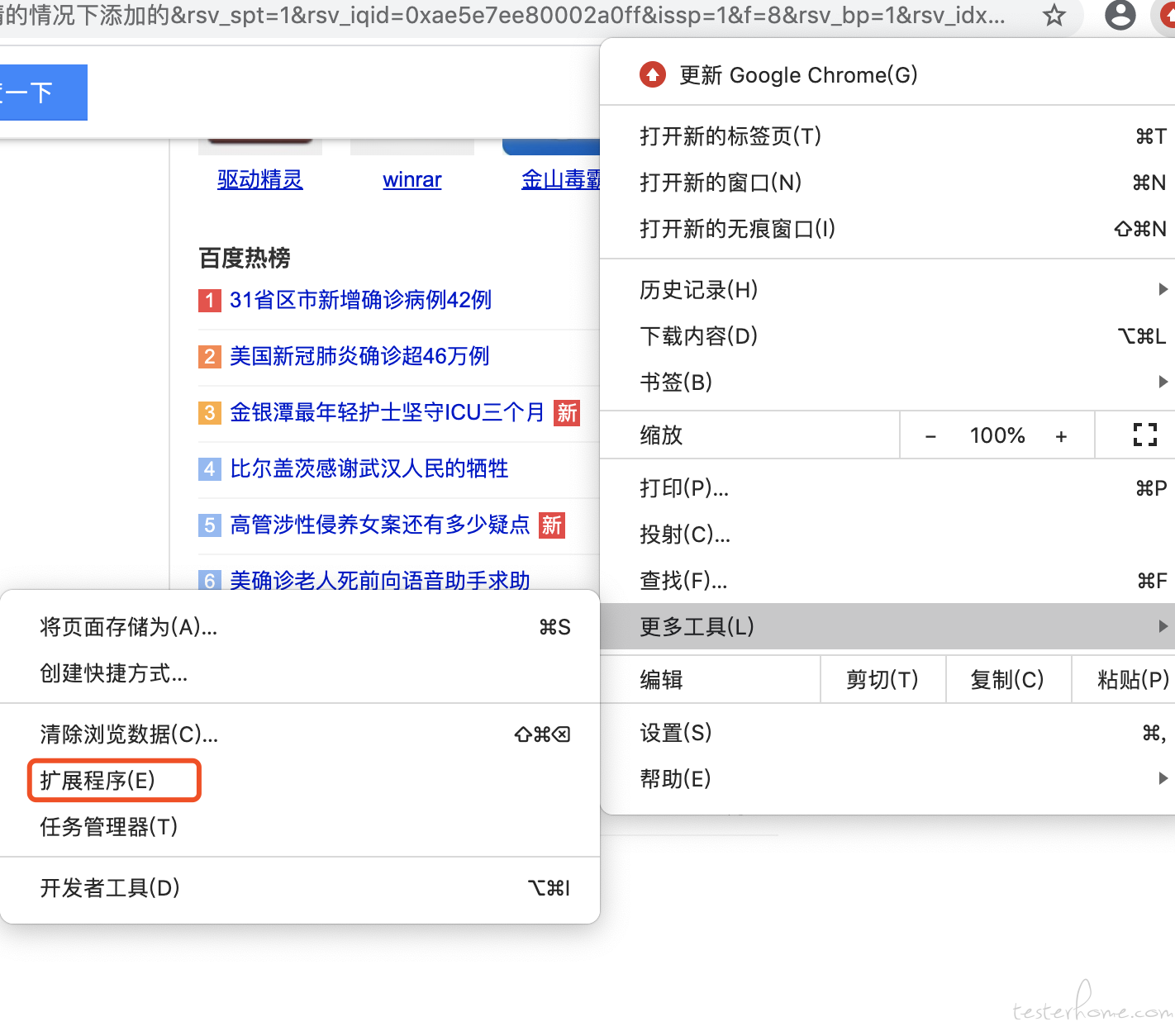Select 查找(F)... menu item
This screenshot has width=1175, height=1036.
(887, 581)
